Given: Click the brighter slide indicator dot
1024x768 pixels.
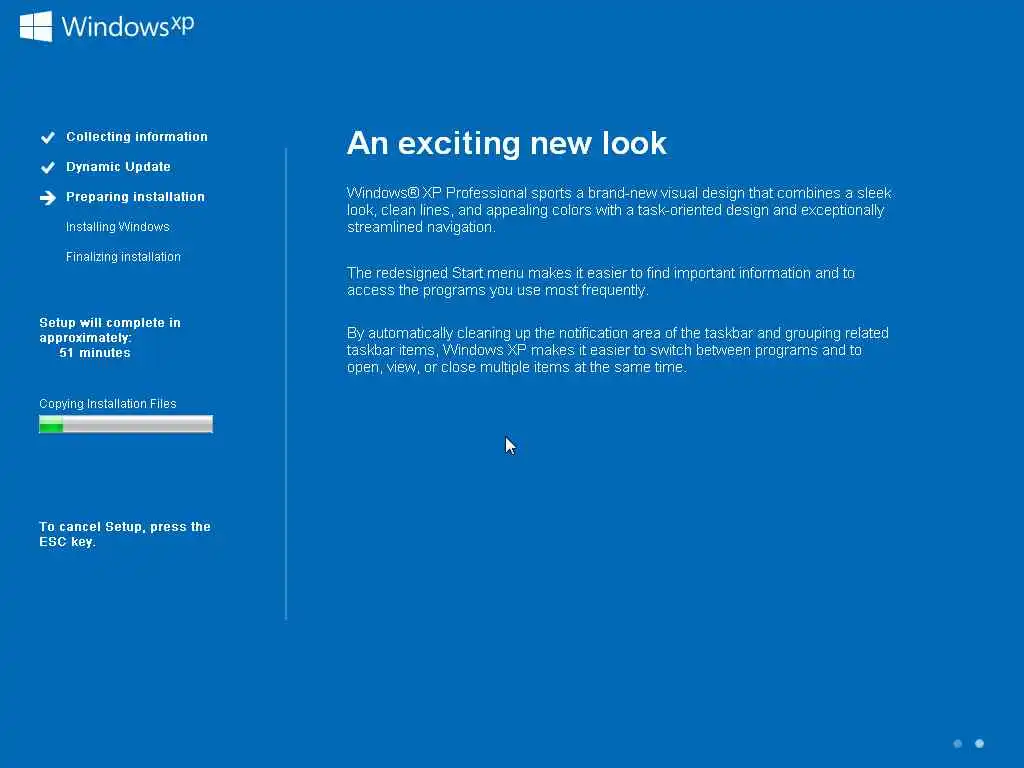Looking at the screenshot, I should click(980, 744).
